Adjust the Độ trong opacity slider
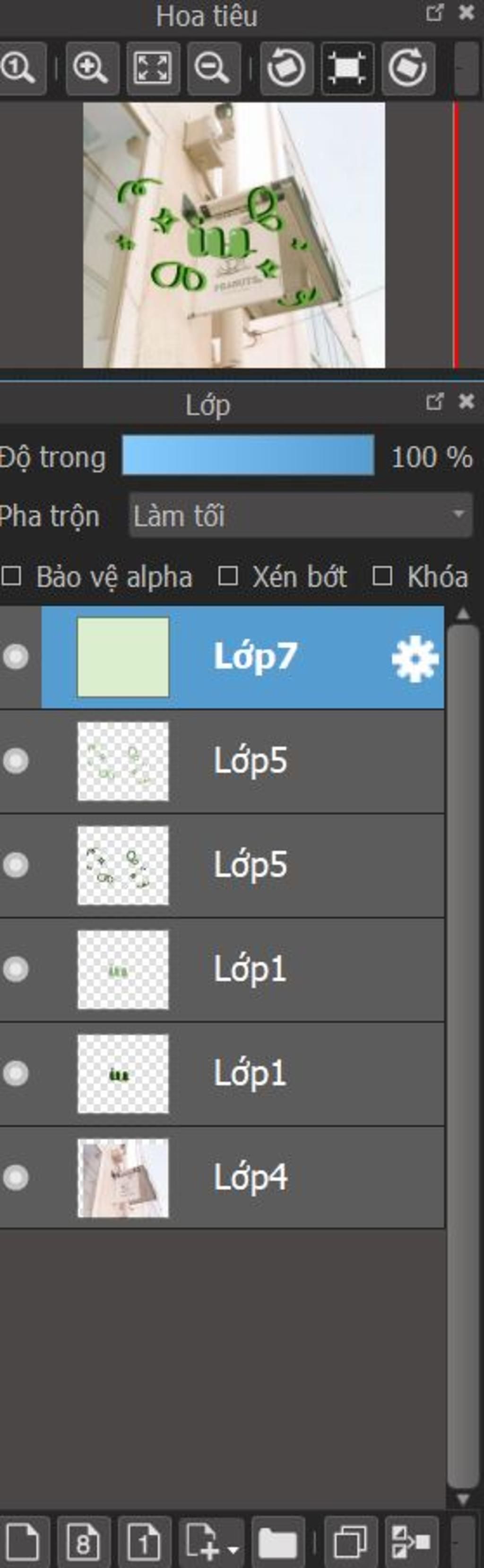This screenshot has width=484, height=1568. coord(248,455)
